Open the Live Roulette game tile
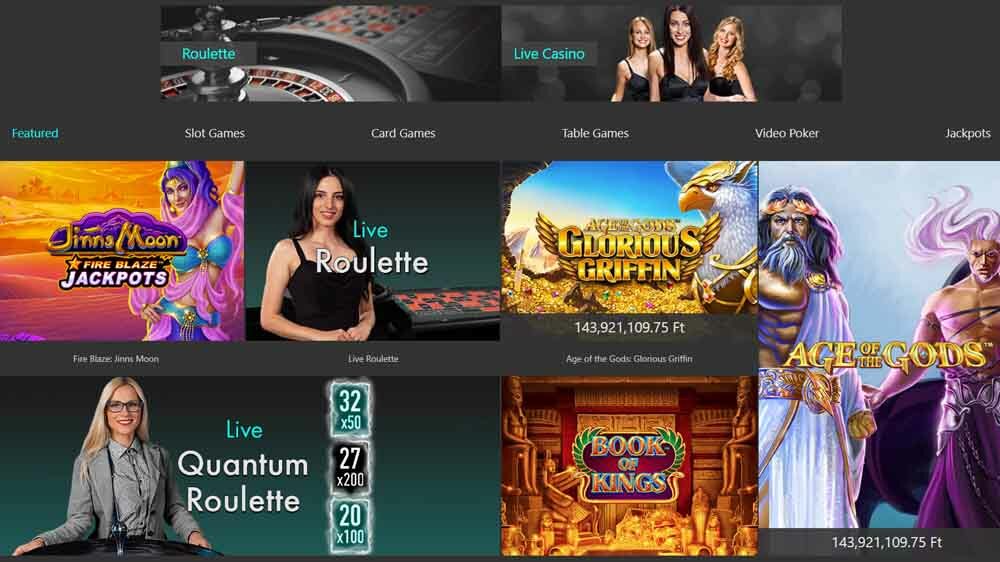 [373, 251]
